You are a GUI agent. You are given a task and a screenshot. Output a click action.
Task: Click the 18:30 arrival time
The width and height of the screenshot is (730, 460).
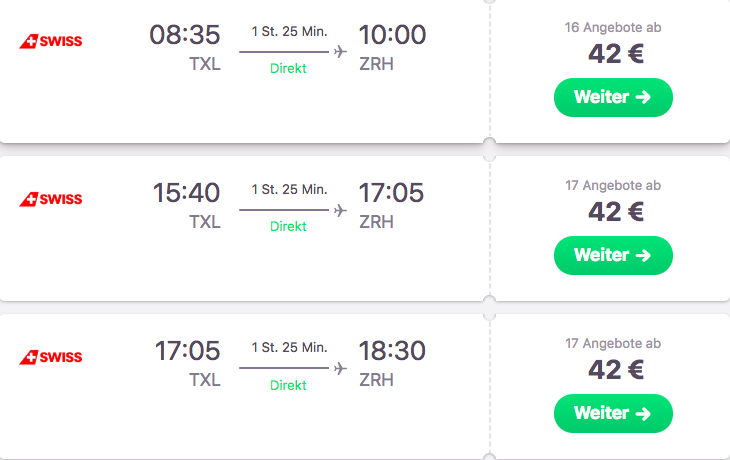point(392,351)
